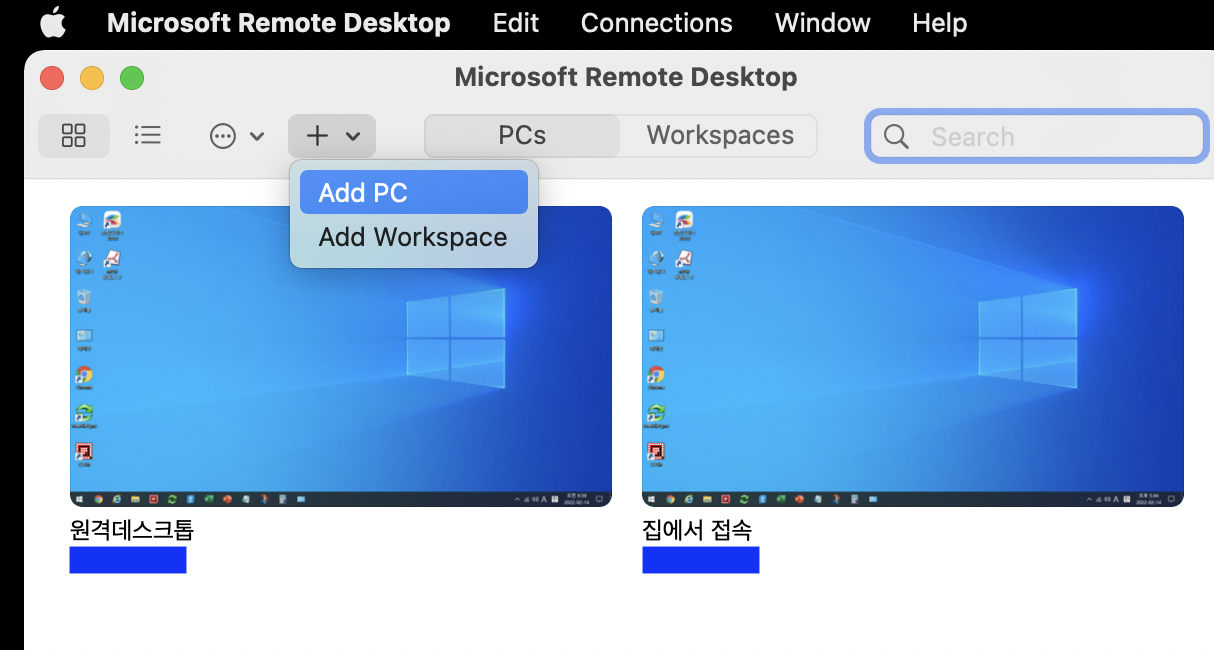This screenshot has width=1214, height=650.
Task: Select the PCs tab
Action: click(522, 136)
